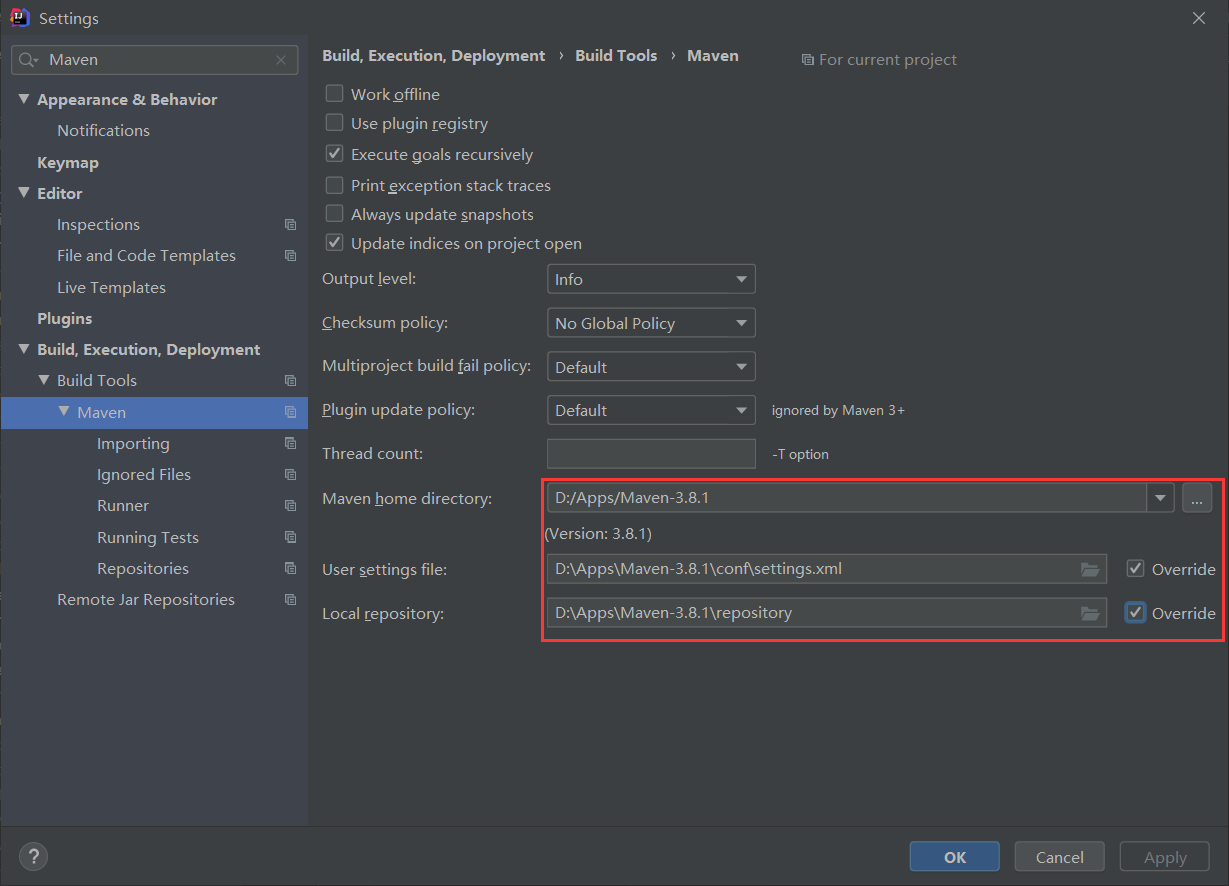The width and height of the screenshot is (1229, 886).
Task: Open the Multiproject build fail policy dropdown
Action: click(651, 367)
